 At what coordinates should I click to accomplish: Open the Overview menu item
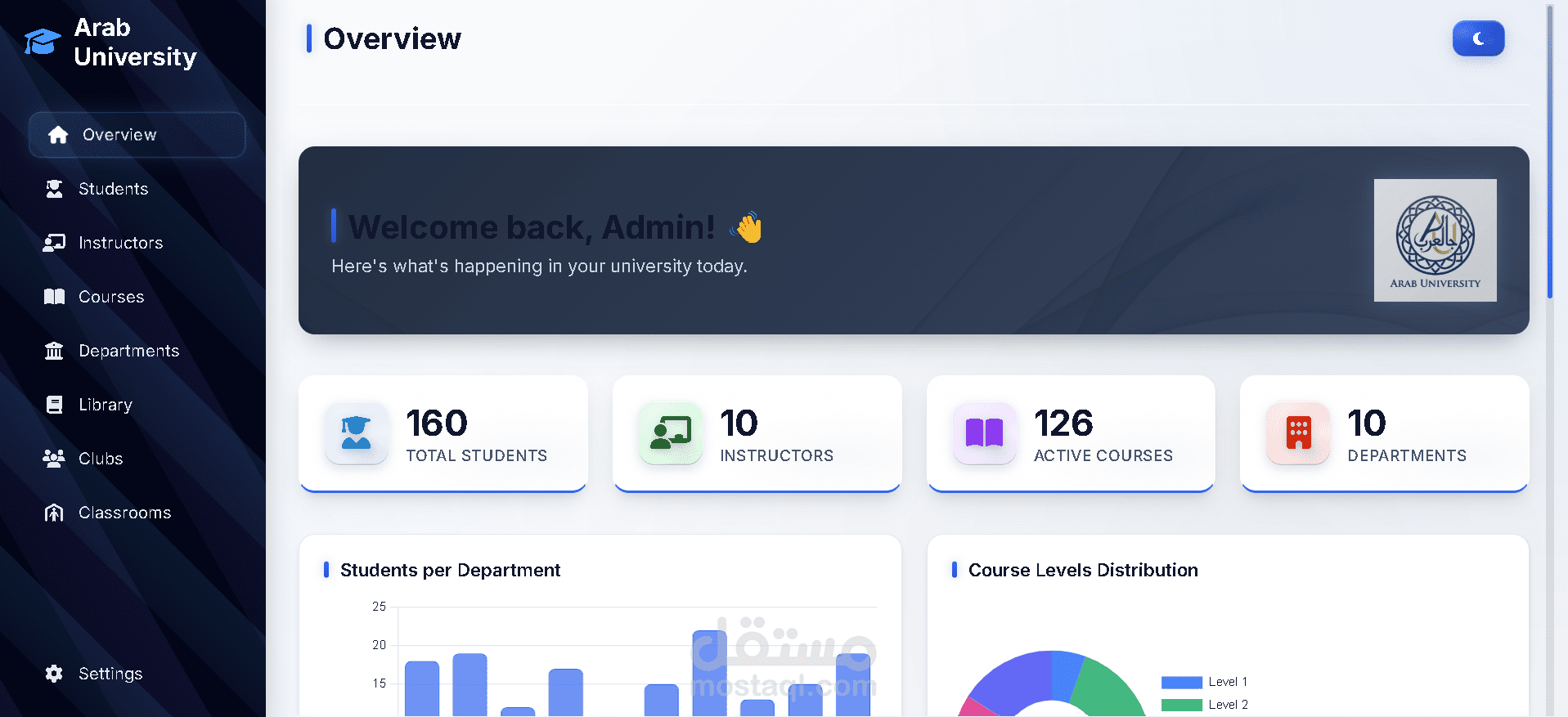click(x=137, y=135)
